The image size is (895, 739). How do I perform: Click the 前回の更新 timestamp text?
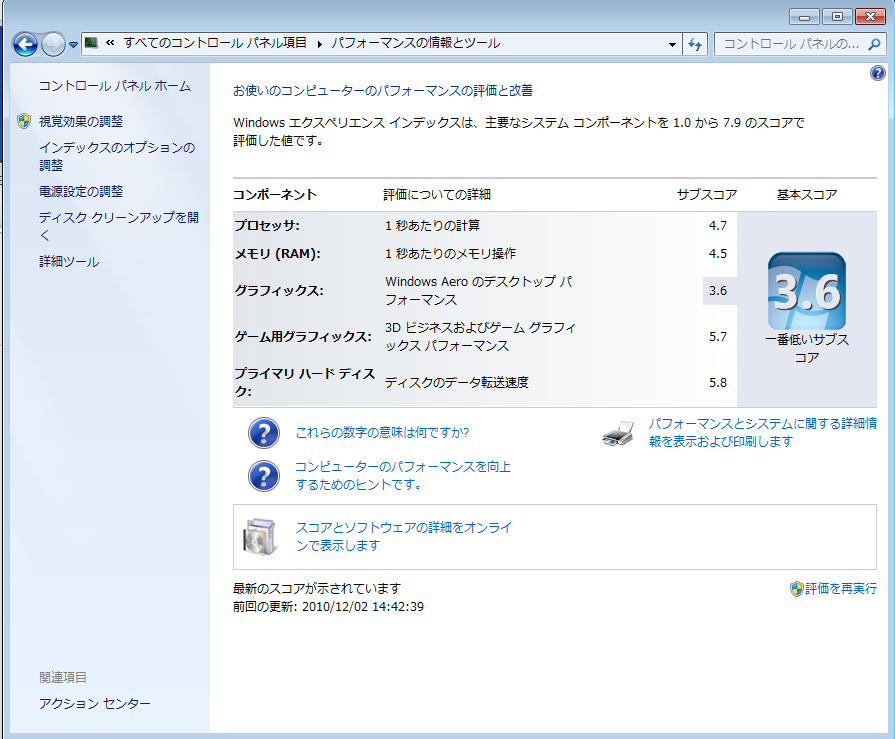(x=328, y=607)
